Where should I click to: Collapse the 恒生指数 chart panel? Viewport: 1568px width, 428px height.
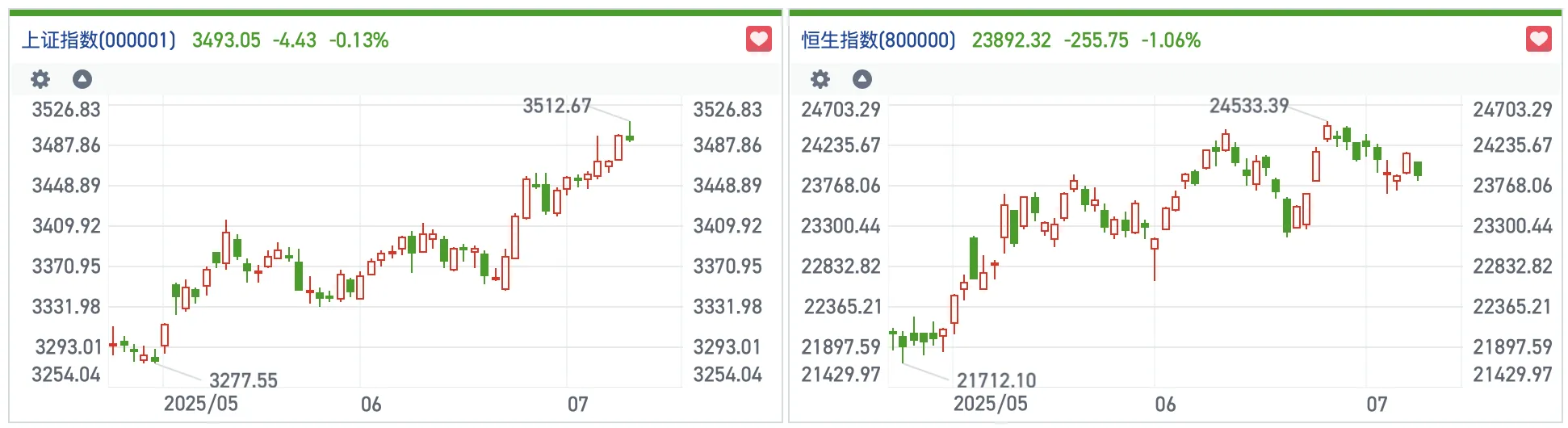tap(862, 79)
